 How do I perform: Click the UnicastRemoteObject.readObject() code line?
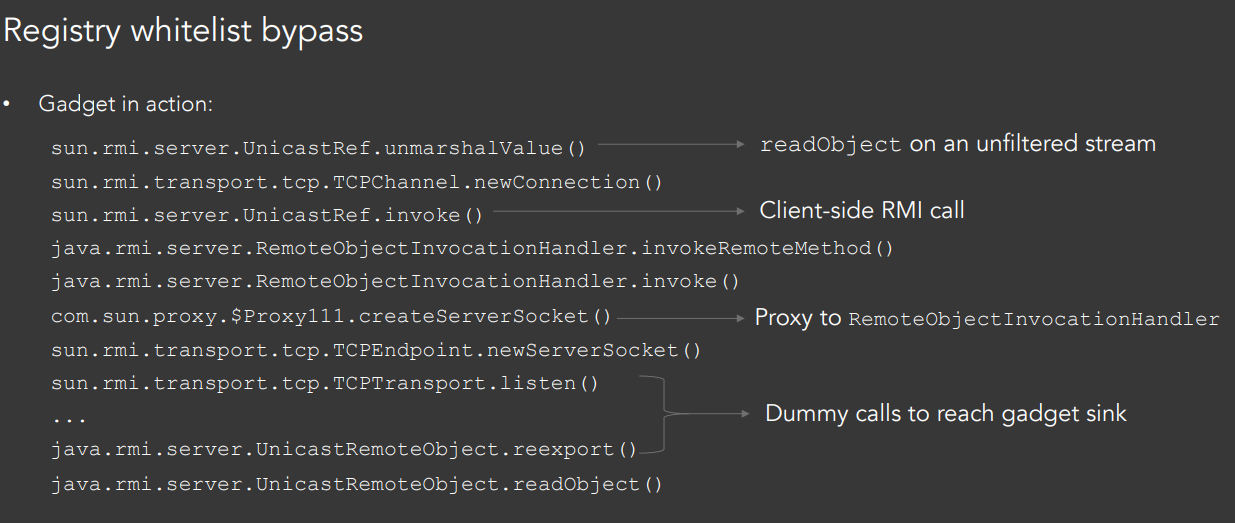tap(357, 484)
